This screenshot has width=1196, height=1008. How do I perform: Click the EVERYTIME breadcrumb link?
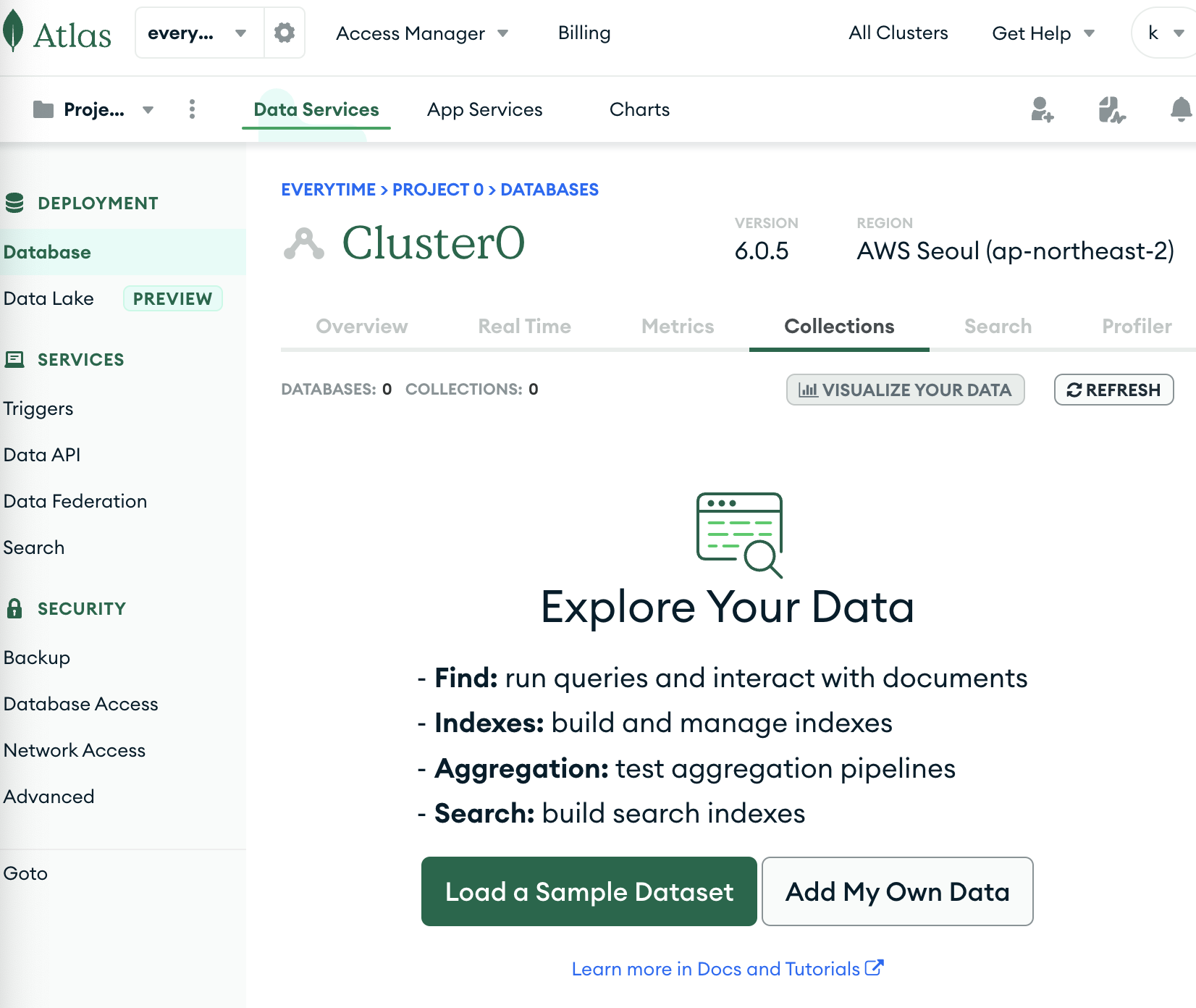[328, 190]
